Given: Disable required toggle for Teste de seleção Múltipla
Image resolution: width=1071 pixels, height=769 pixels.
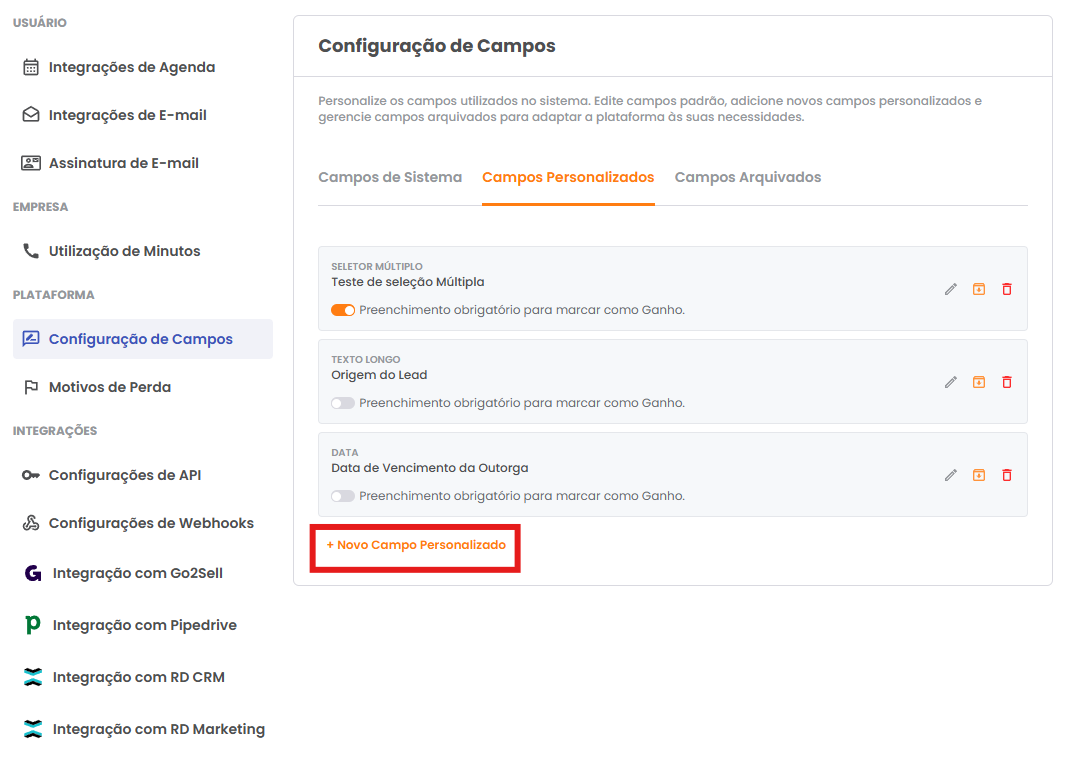Looking at the screenshot, I should [343, 310].
